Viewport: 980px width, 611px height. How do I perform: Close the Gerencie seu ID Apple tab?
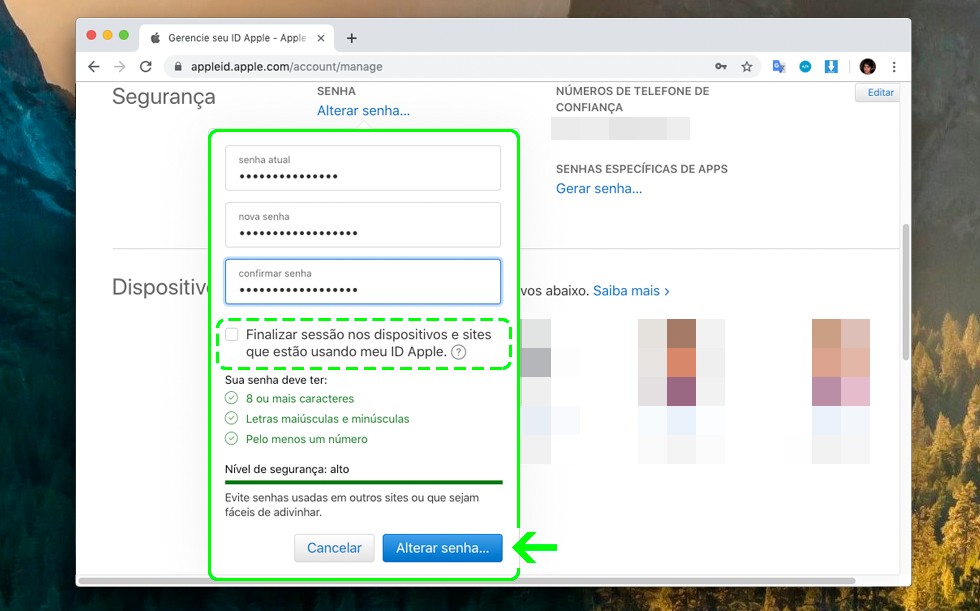(x=321, y=38)
